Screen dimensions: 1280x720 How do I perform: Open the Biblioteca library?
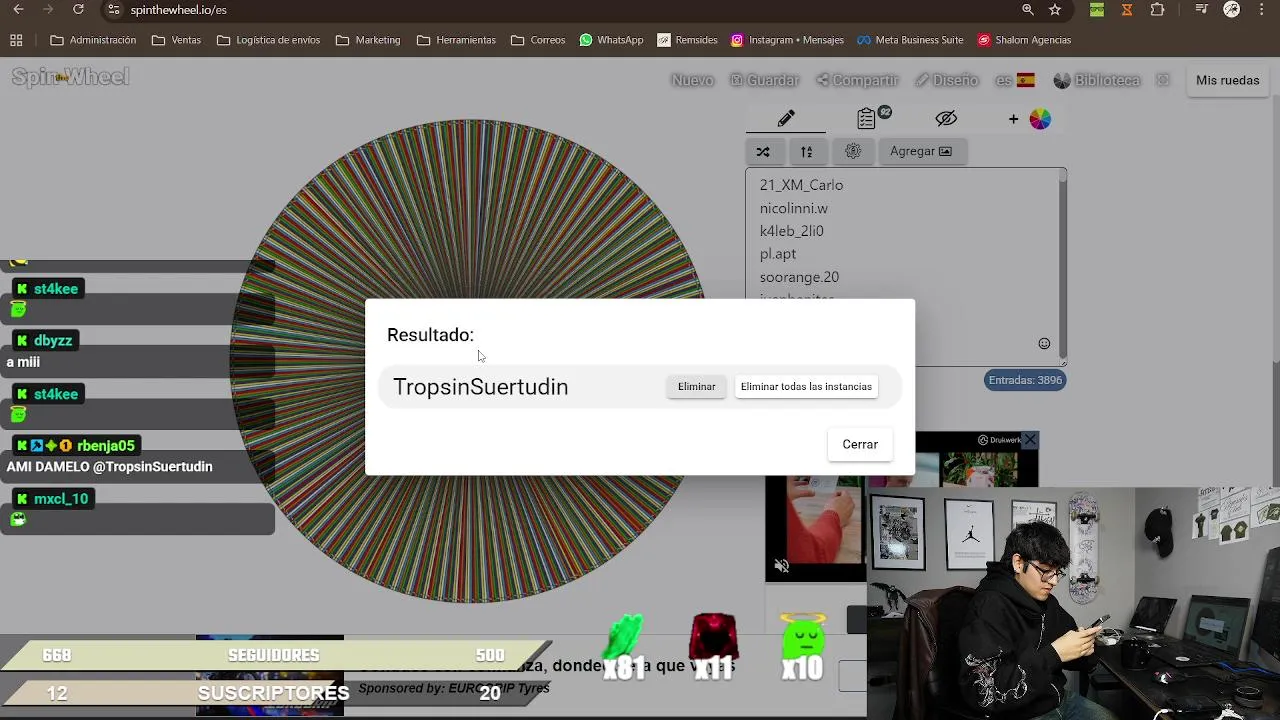1097,80
